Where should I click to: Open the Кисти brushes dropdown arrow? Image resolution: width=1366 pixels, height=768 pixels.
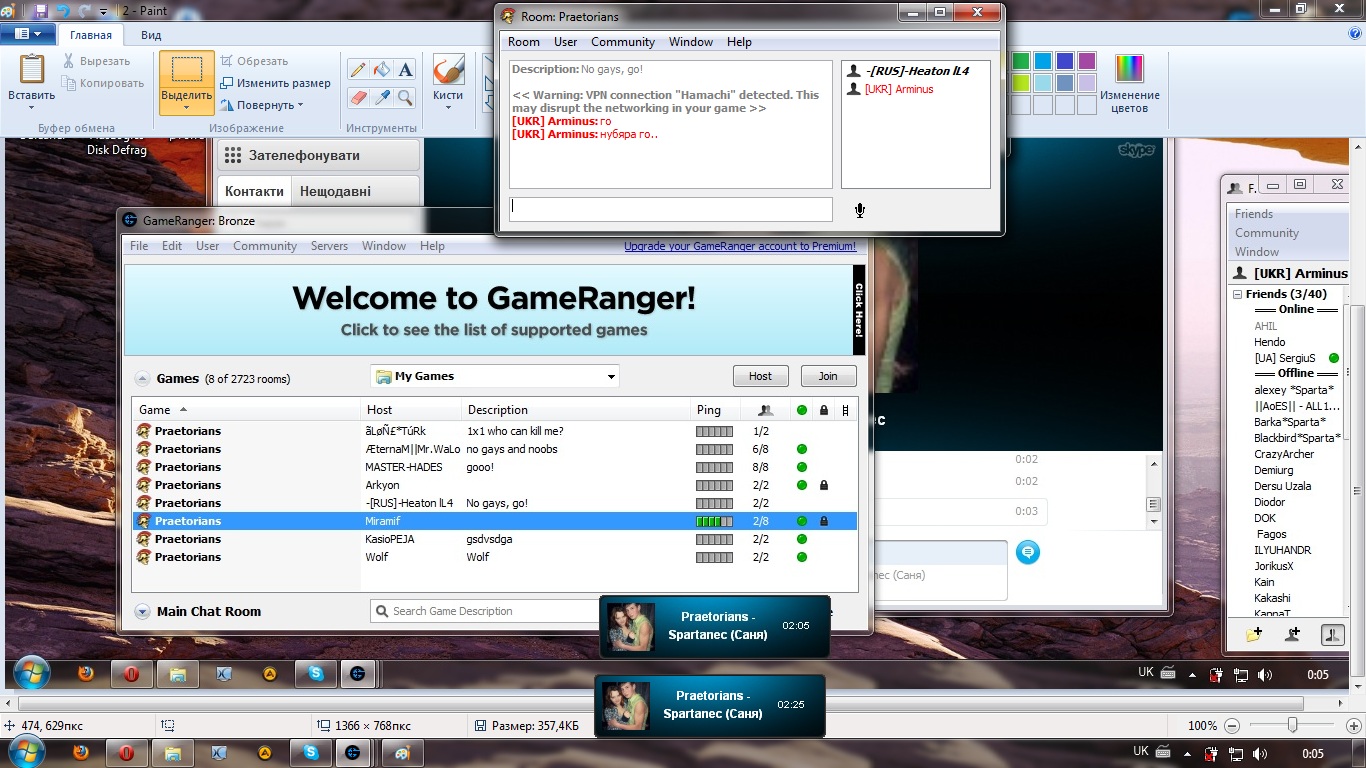pyautogui.click(x=448, y=107)
